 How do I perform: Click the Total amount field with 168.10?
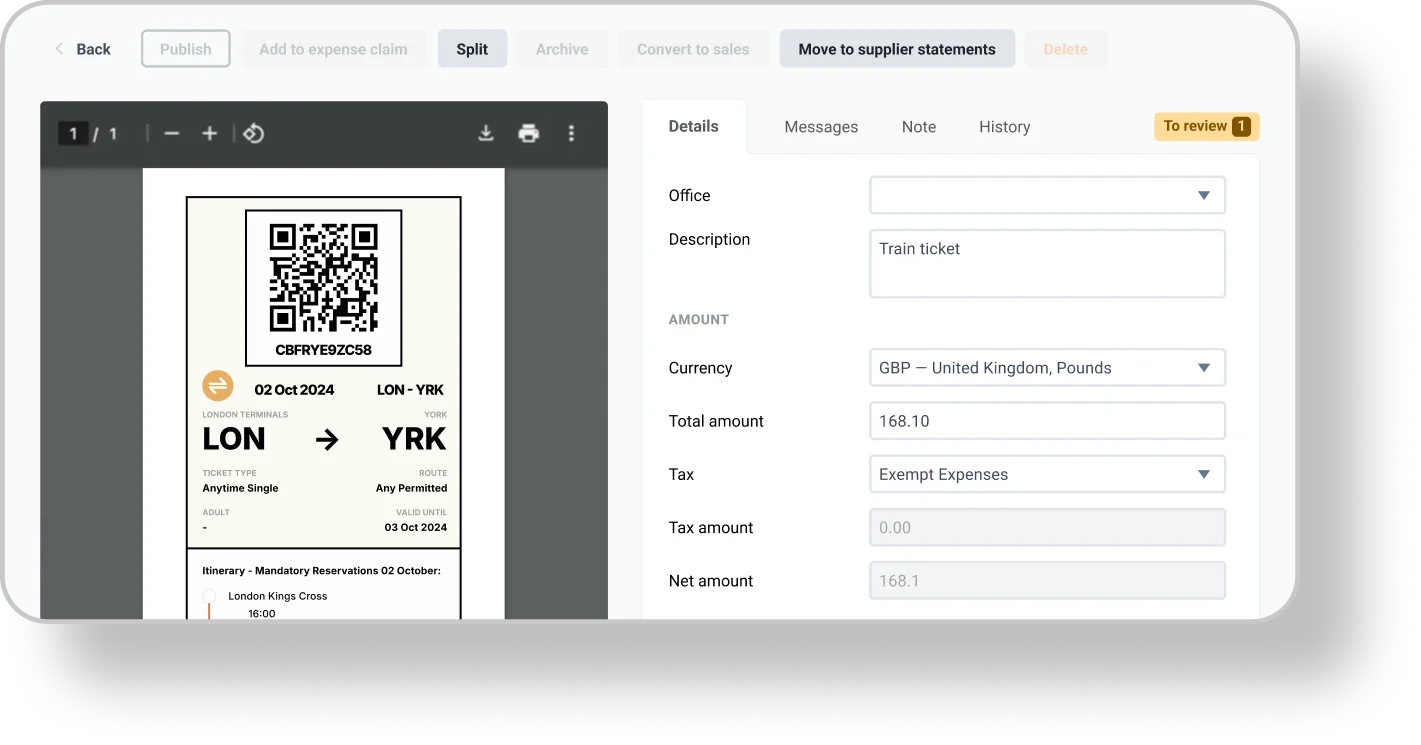pos(1047,421)
